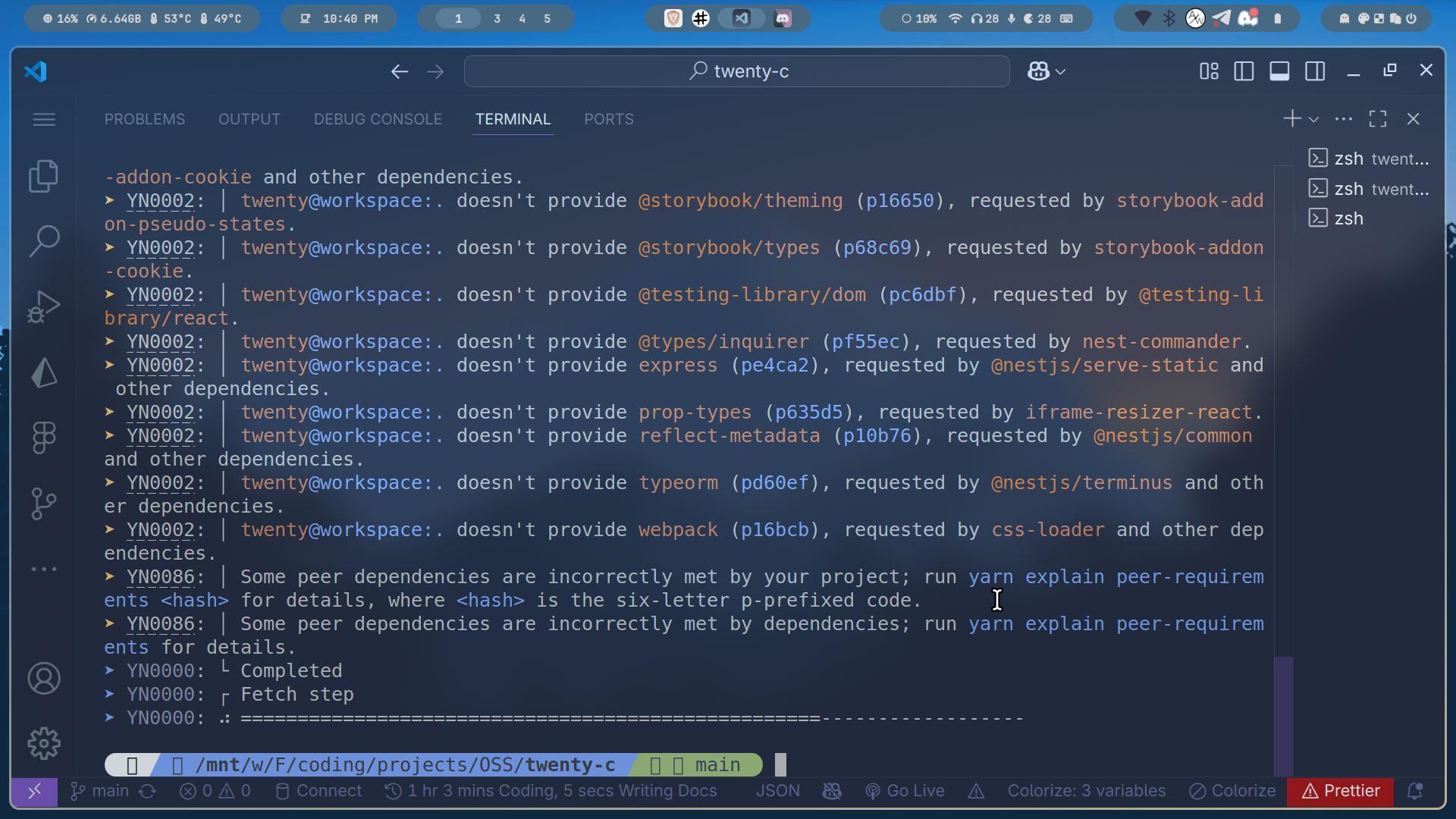Switch to workspace 5 in top bar

coord(547,18)
